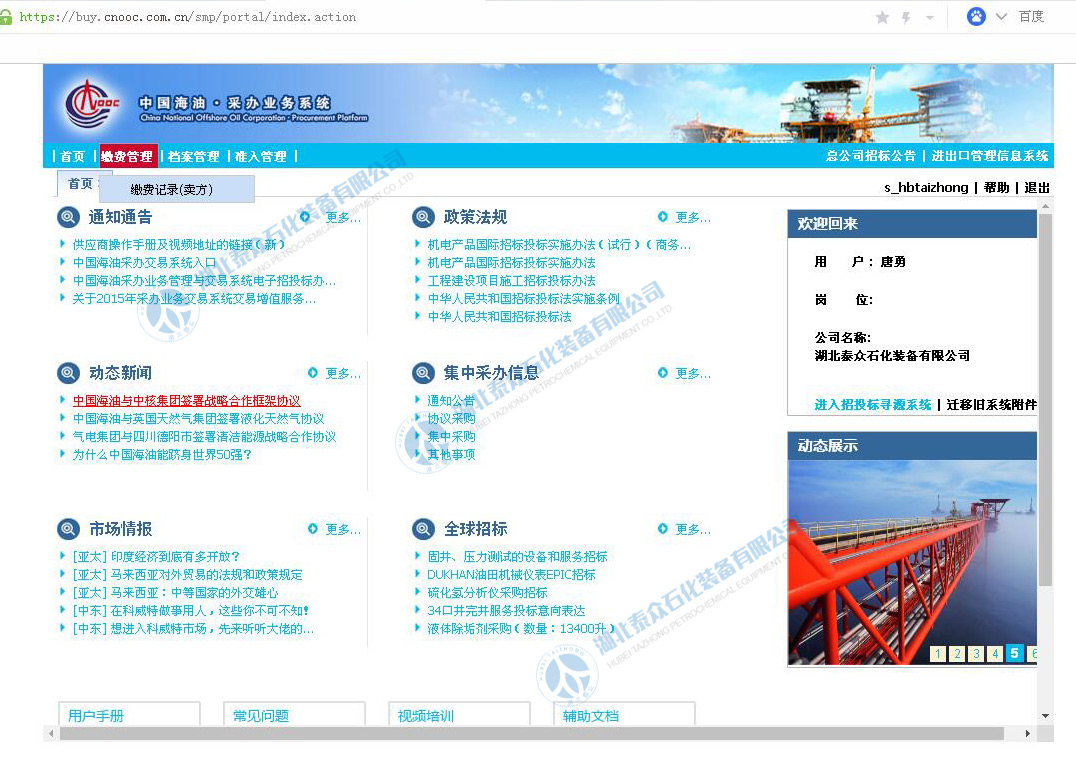The width and height of the screenshot is (1076, 783).
Task: Open 更多 for the 通知通告 section
Action: pyautogui.click(x=342, y=218)
